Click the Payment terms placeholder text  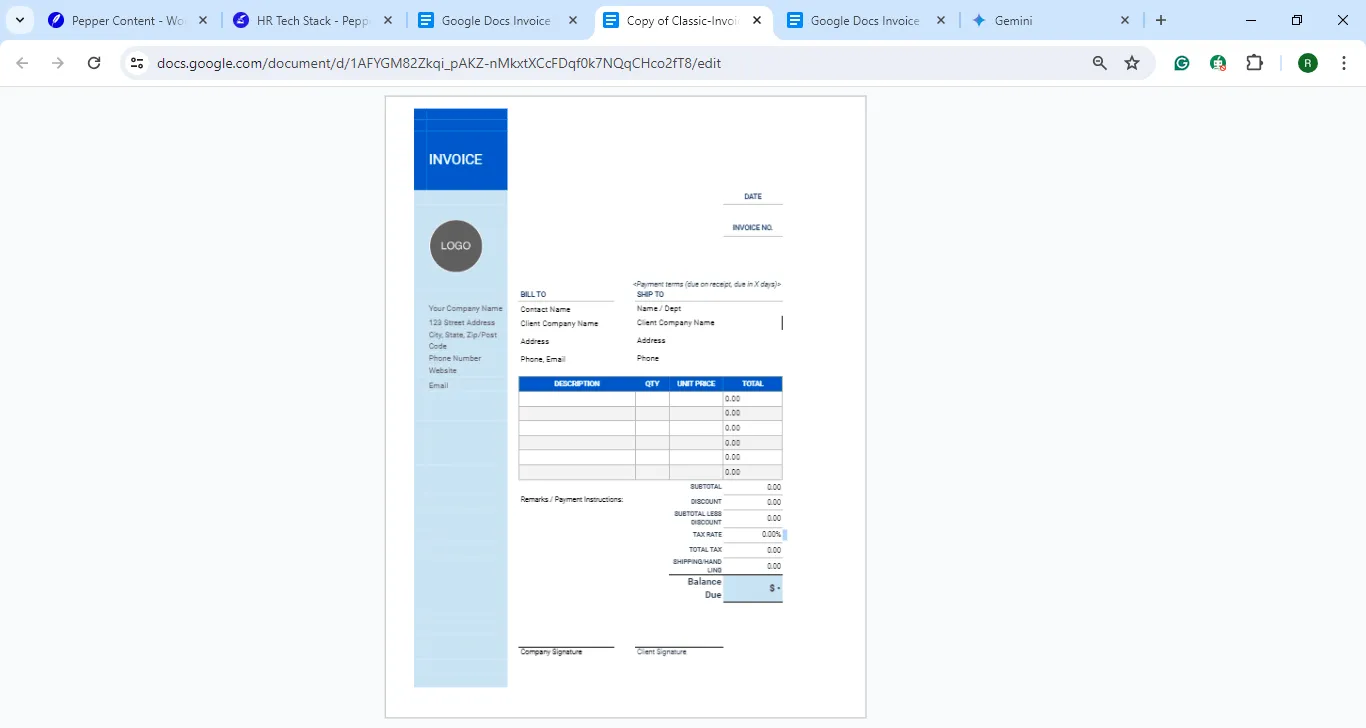pyautogui.click(x=707, y=285)
